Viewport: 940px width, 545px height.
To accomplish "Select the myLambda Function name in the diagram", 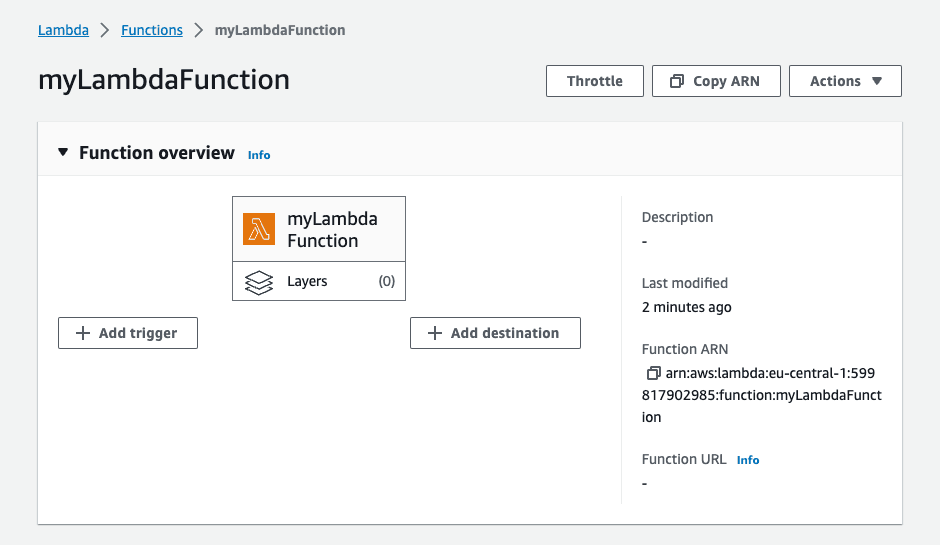I will coord(332,229).
